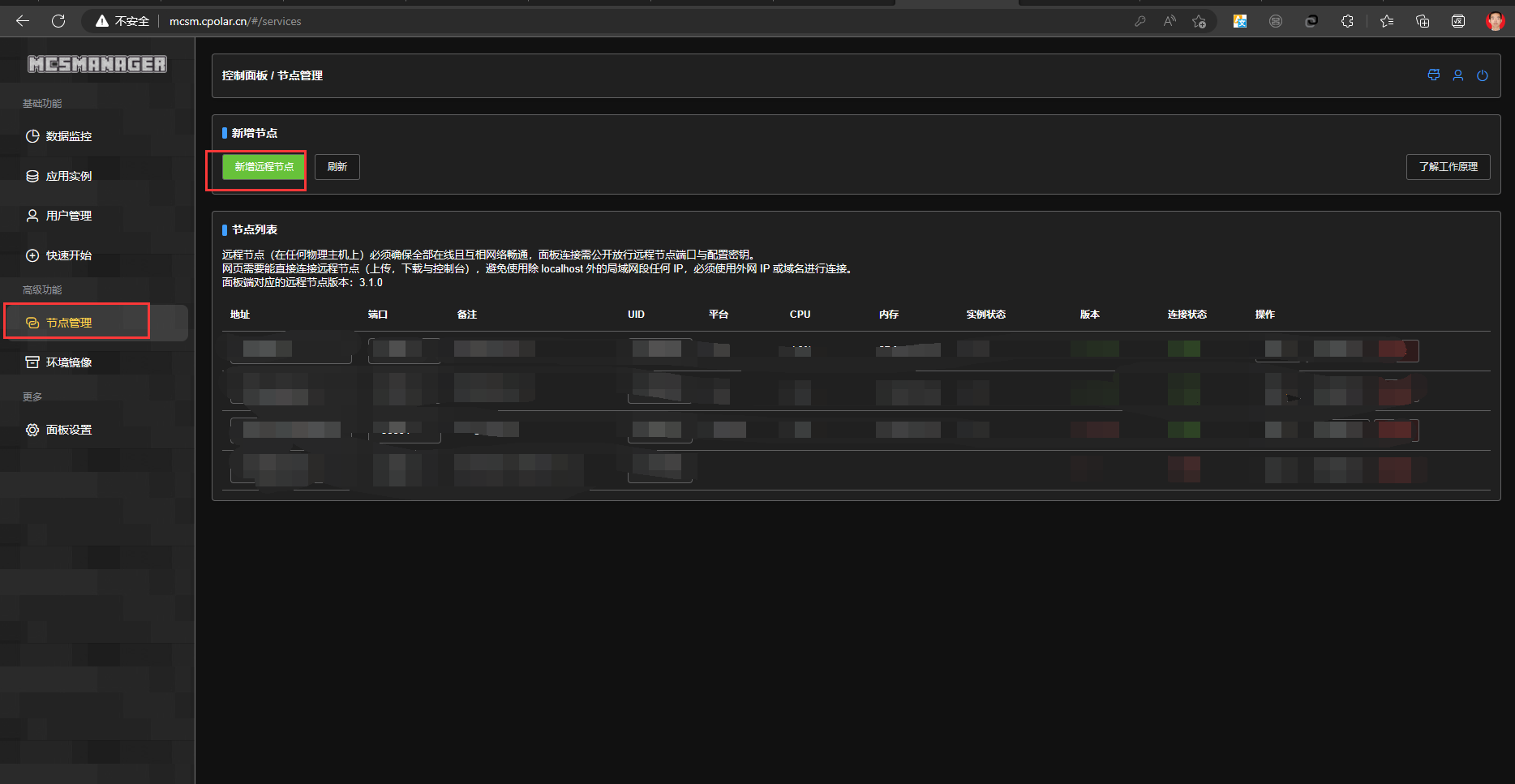
Task: Open 面板设置 sidebar entry
Action: point(69,430)
